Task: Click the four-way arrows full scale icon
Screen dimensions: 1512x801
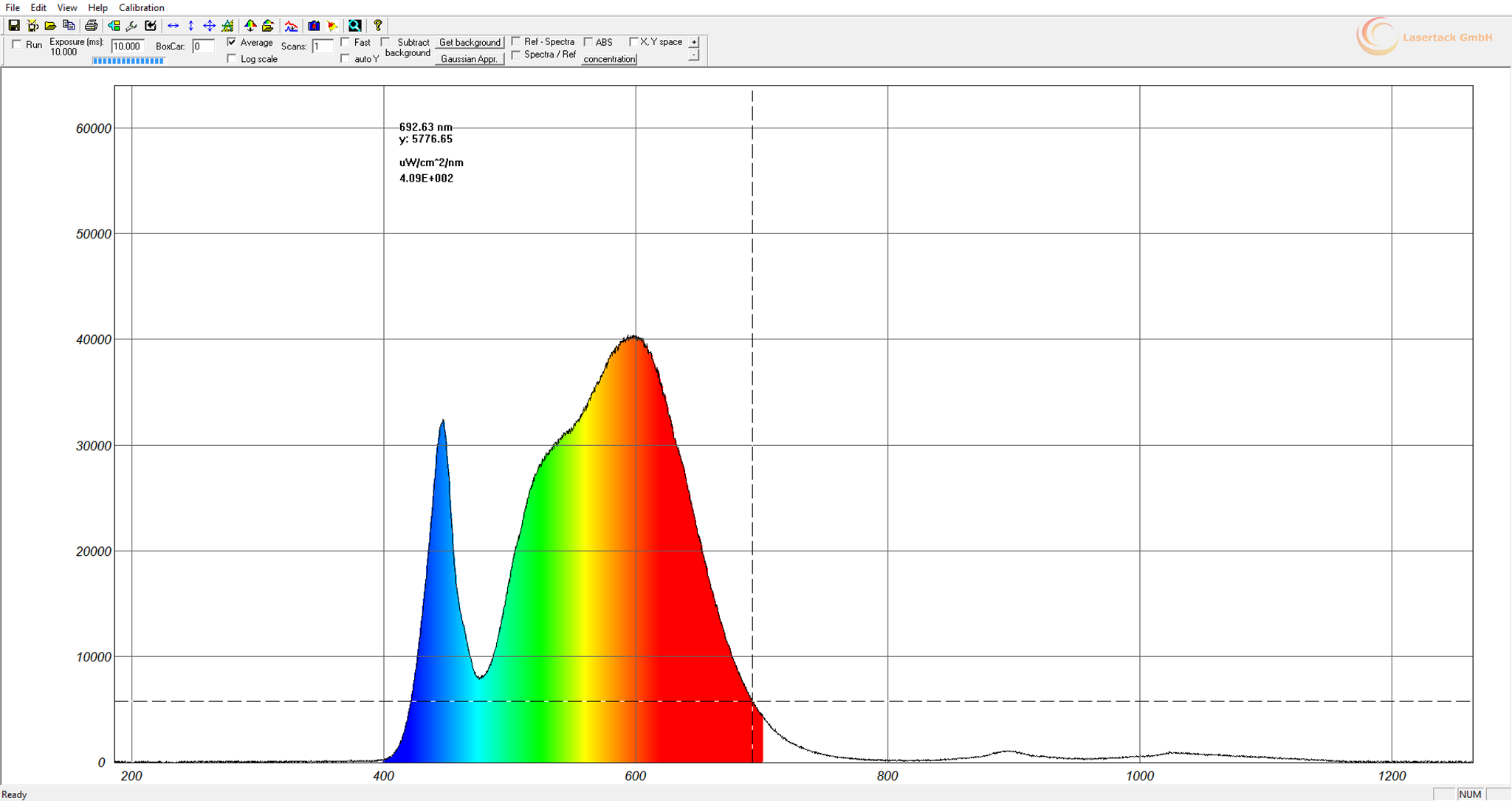Action: point(209,26)
